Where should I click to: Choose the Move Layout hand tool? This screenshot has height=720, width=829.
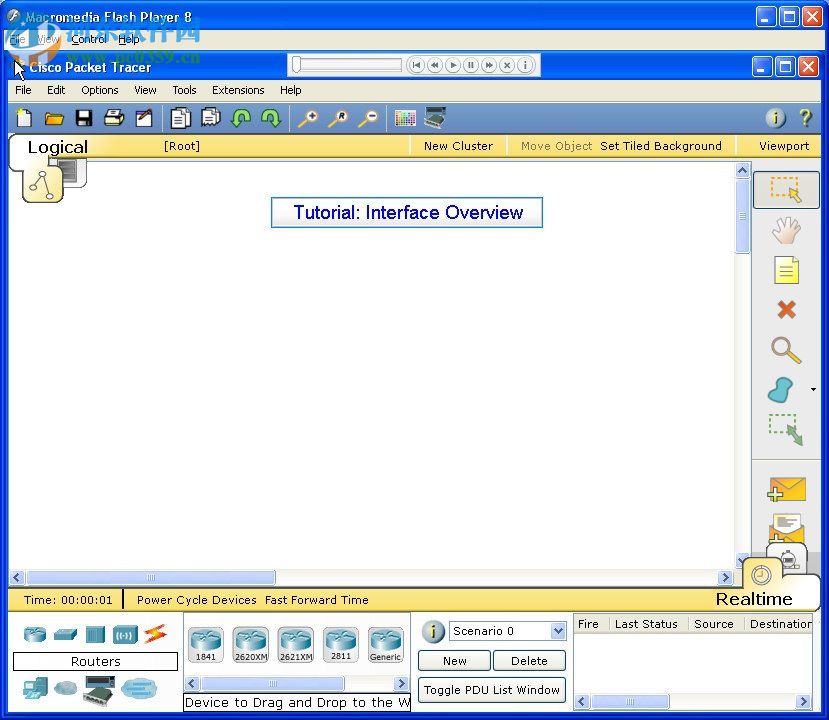[x=786, y=230]
